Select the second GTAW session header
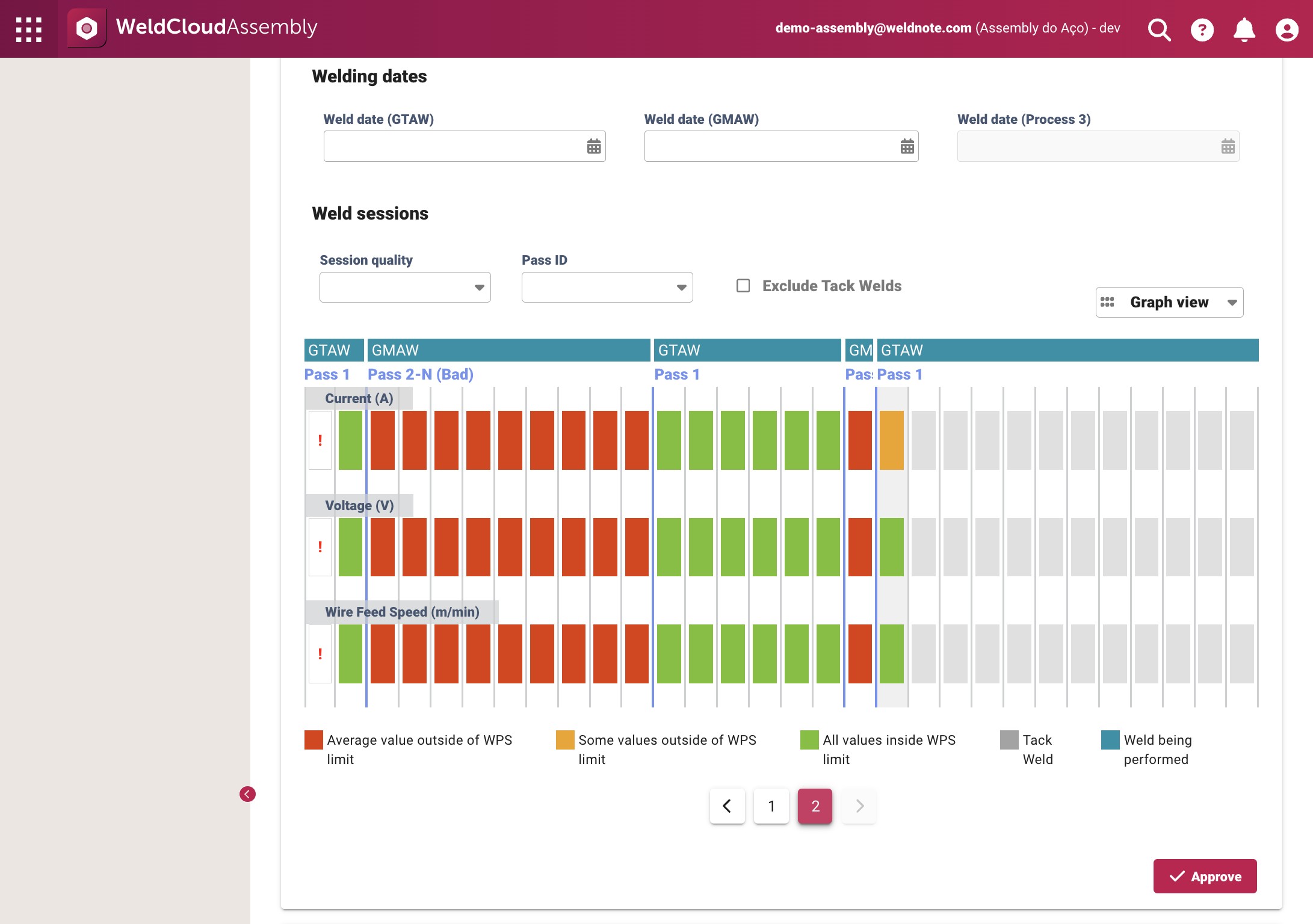This screenshot has height=924, width=1313. click(x=747, y=350)
